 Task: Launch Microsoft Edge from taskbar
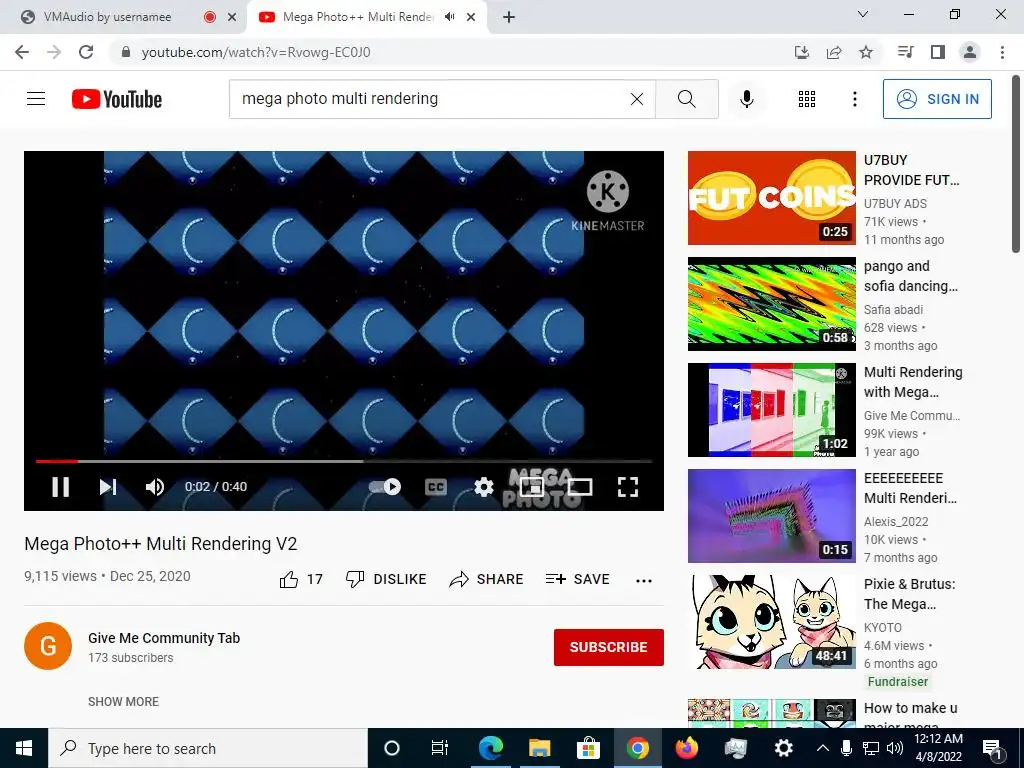tap(490, 748)
